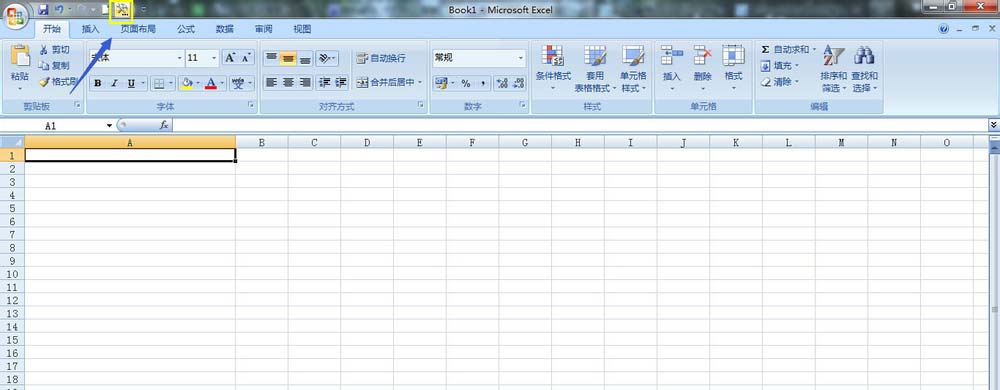Open the Name Box dropdown arrow
The height and width of the screenshot is (390, 1000).
[x=110, y=126]
